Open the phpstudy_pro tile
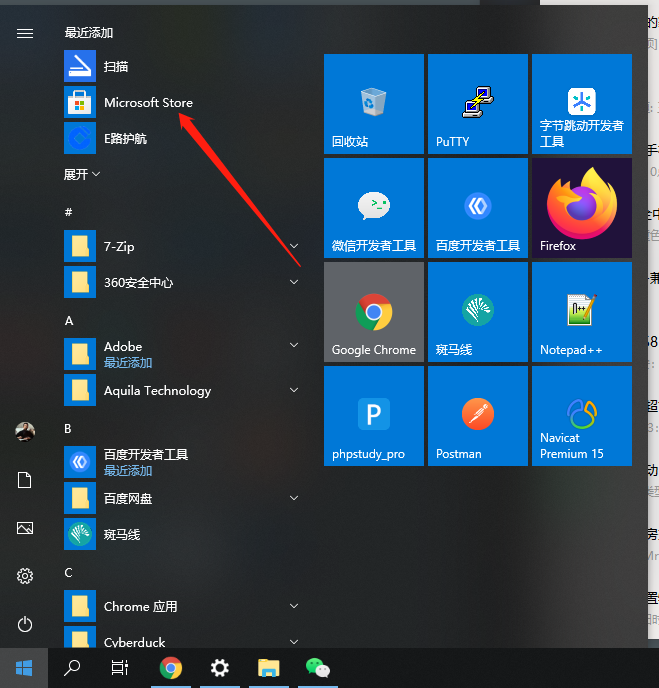Viewport: 659px width, 688px height. coord(374,416)
